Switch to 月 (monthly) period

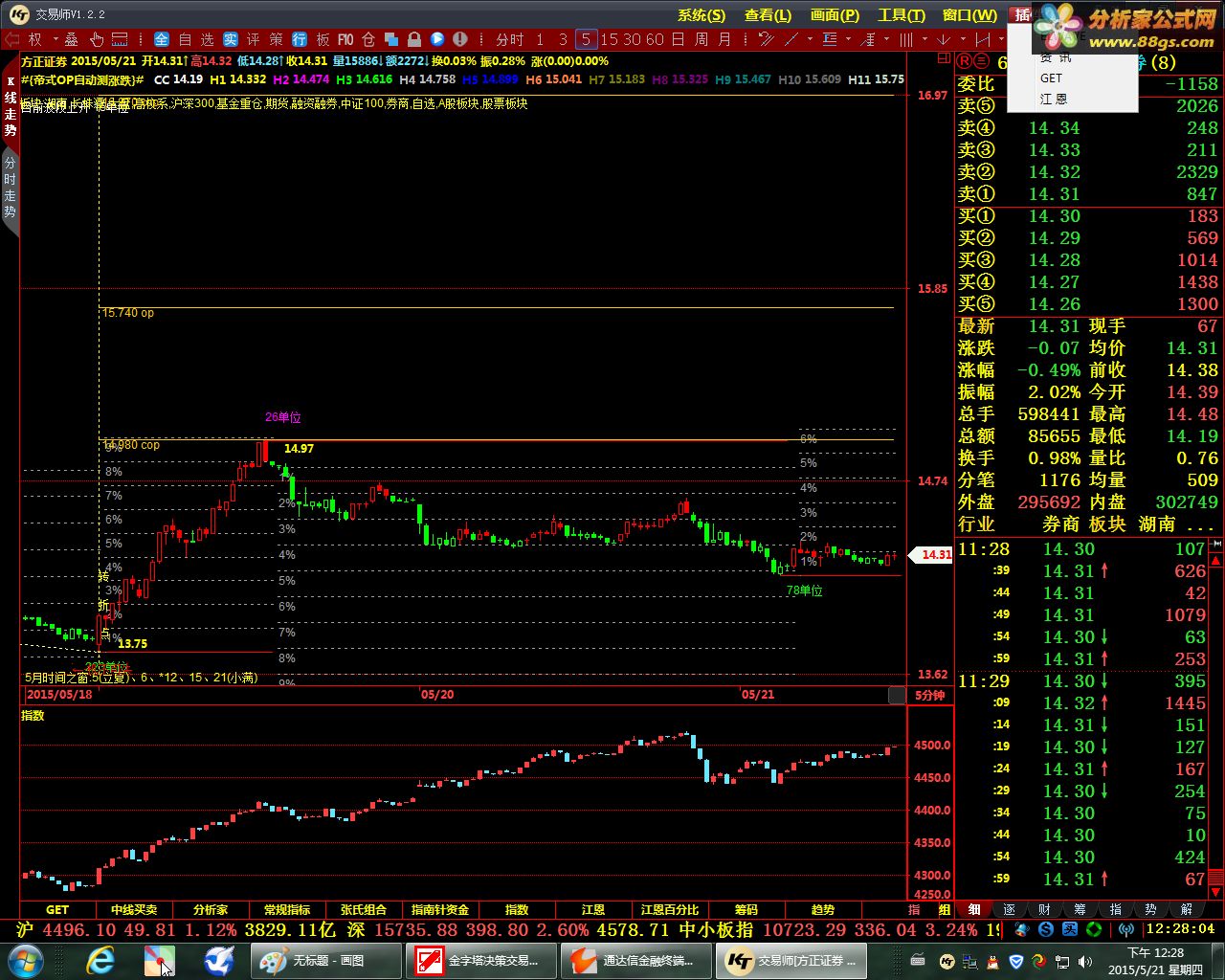click(724, 39)
